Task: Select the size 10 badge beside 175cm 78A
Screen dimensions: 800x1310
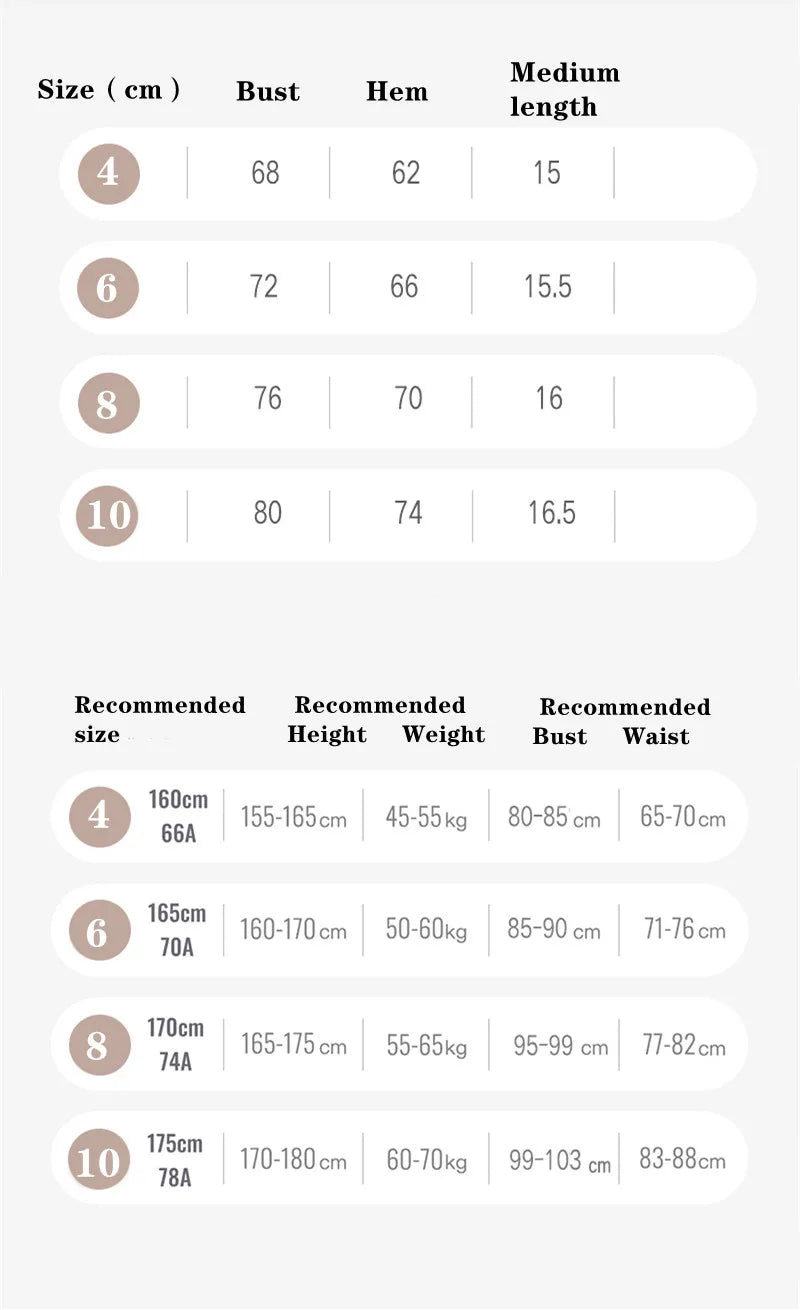Action: pos(99,1161)
